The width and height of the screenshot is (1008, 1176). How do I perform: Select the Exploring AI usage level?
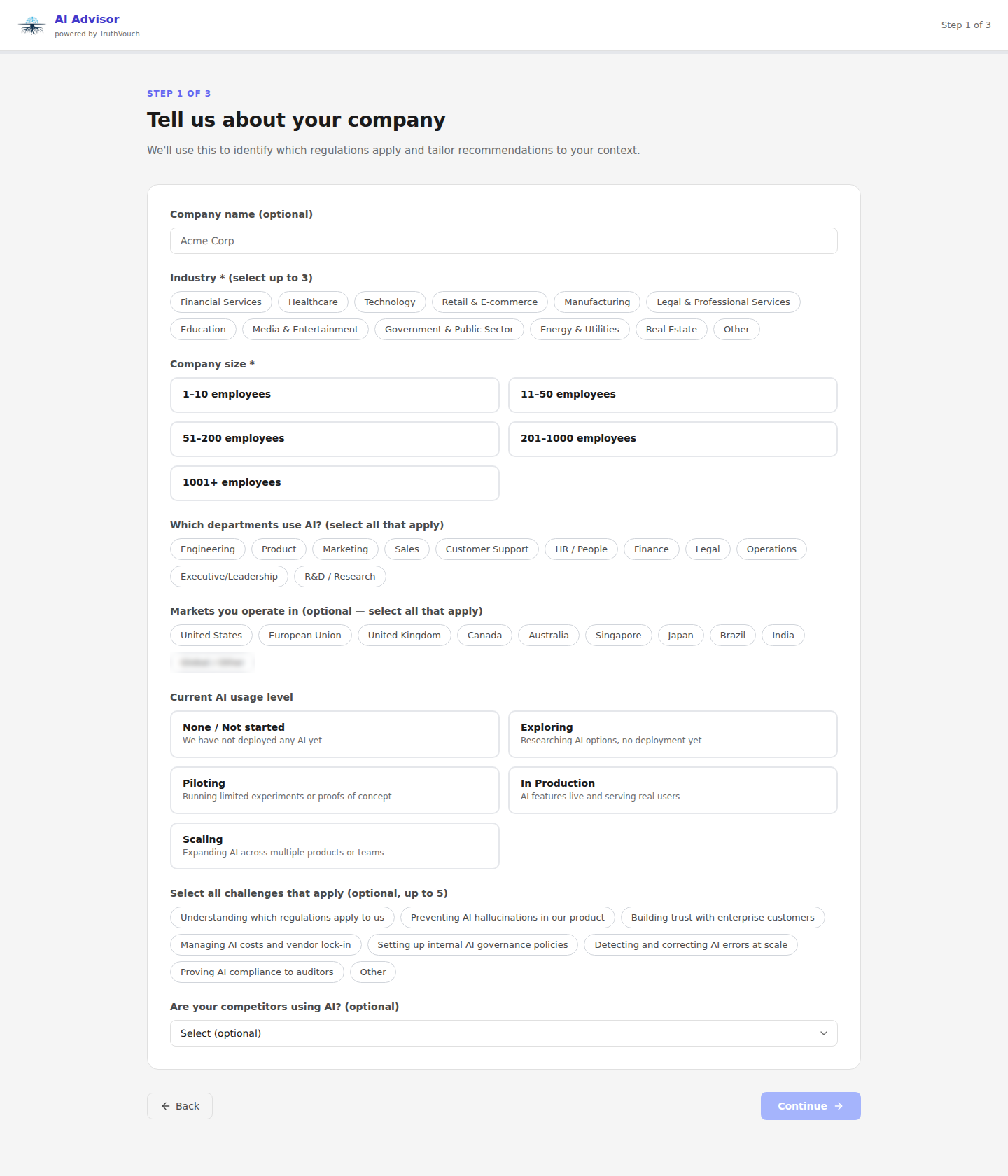point(672,734)
